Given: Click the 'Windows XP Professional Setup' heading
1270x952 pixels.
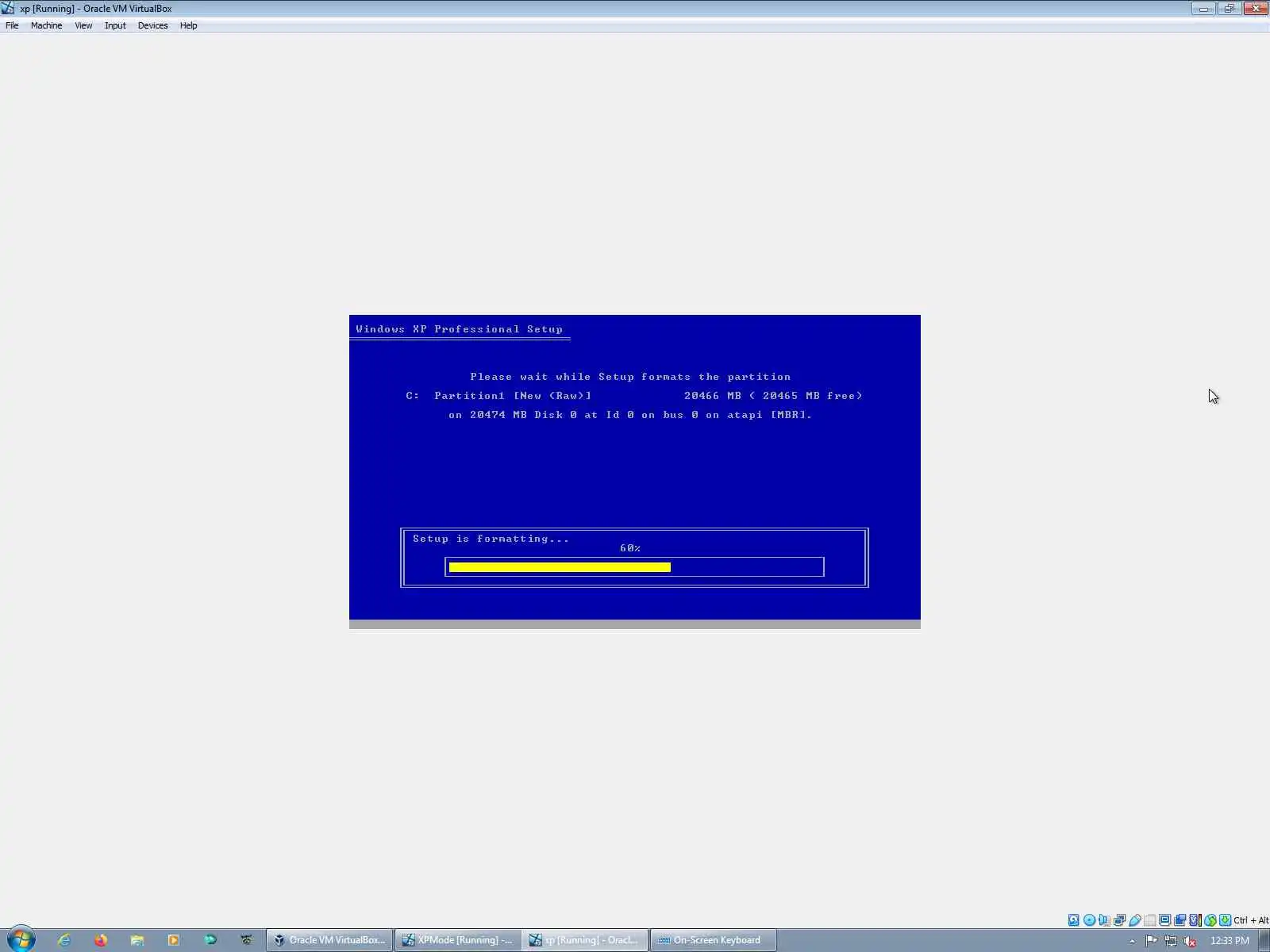Looking at the screenshot, I should tap(459, 329).
